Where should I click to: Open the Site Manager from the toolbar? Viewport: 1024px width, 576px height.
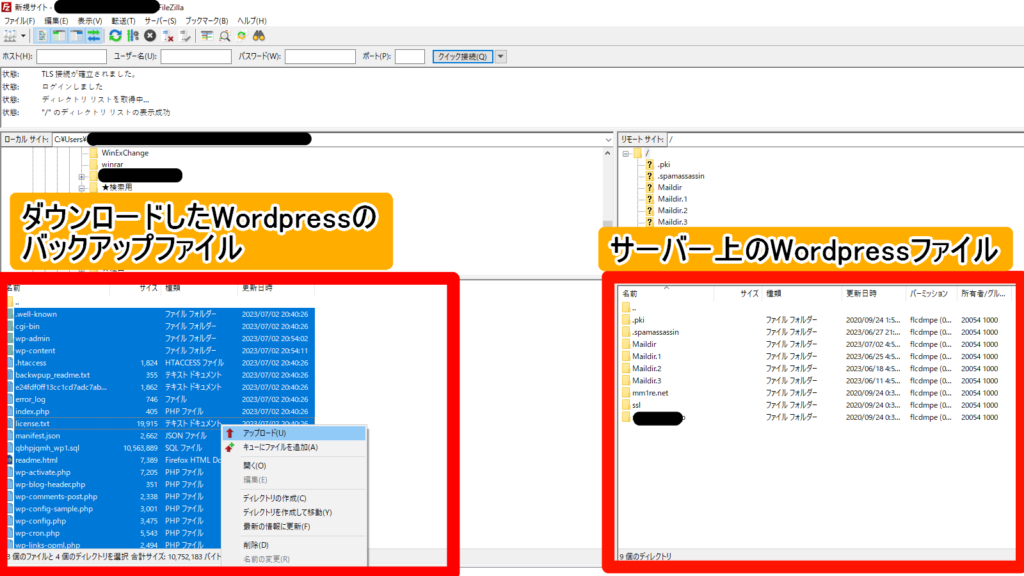(x=10, y=36)
